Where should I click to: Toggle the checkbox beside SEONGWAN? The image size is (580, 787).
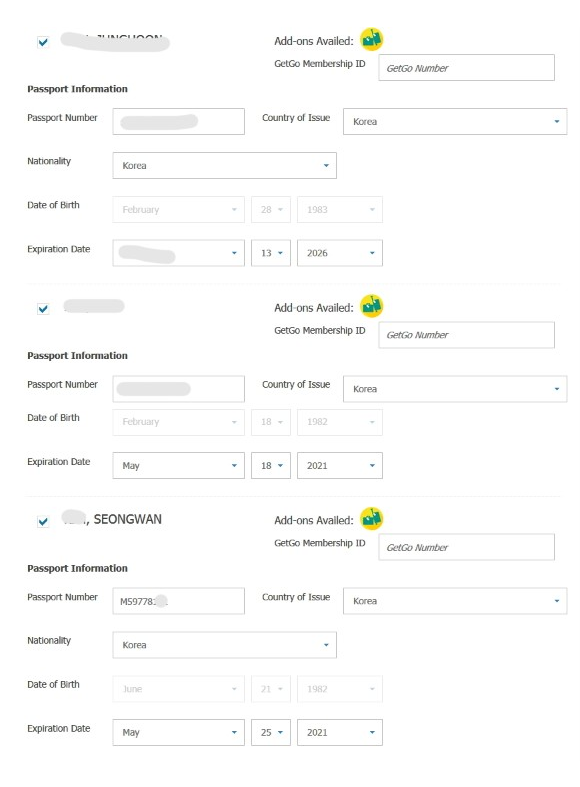(43, 521)
